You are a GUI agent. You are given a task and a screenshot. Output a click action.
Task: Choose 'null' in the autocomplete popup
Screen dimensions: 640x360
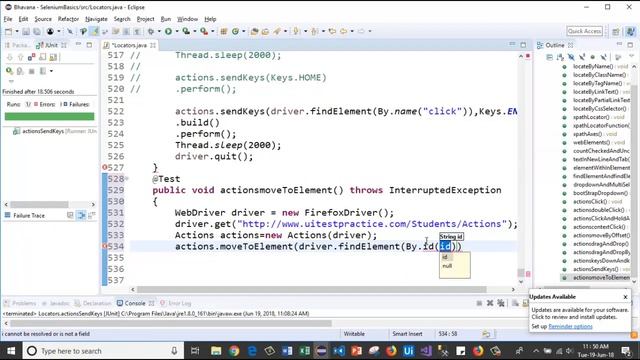pos(447,266)
